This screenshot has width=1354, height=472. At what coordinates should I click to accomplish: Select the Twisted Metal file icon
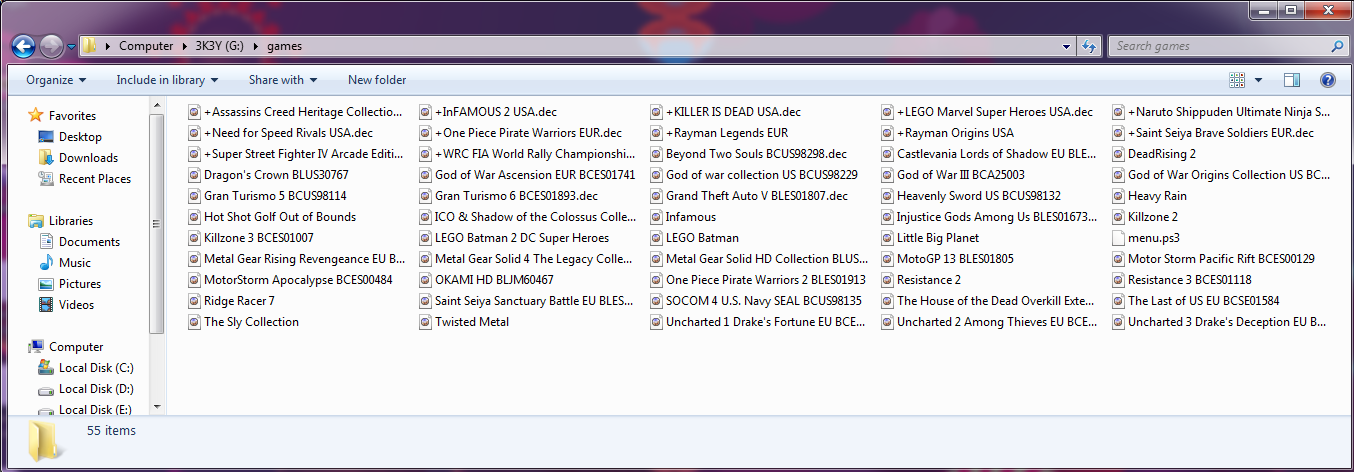(425, 322)
